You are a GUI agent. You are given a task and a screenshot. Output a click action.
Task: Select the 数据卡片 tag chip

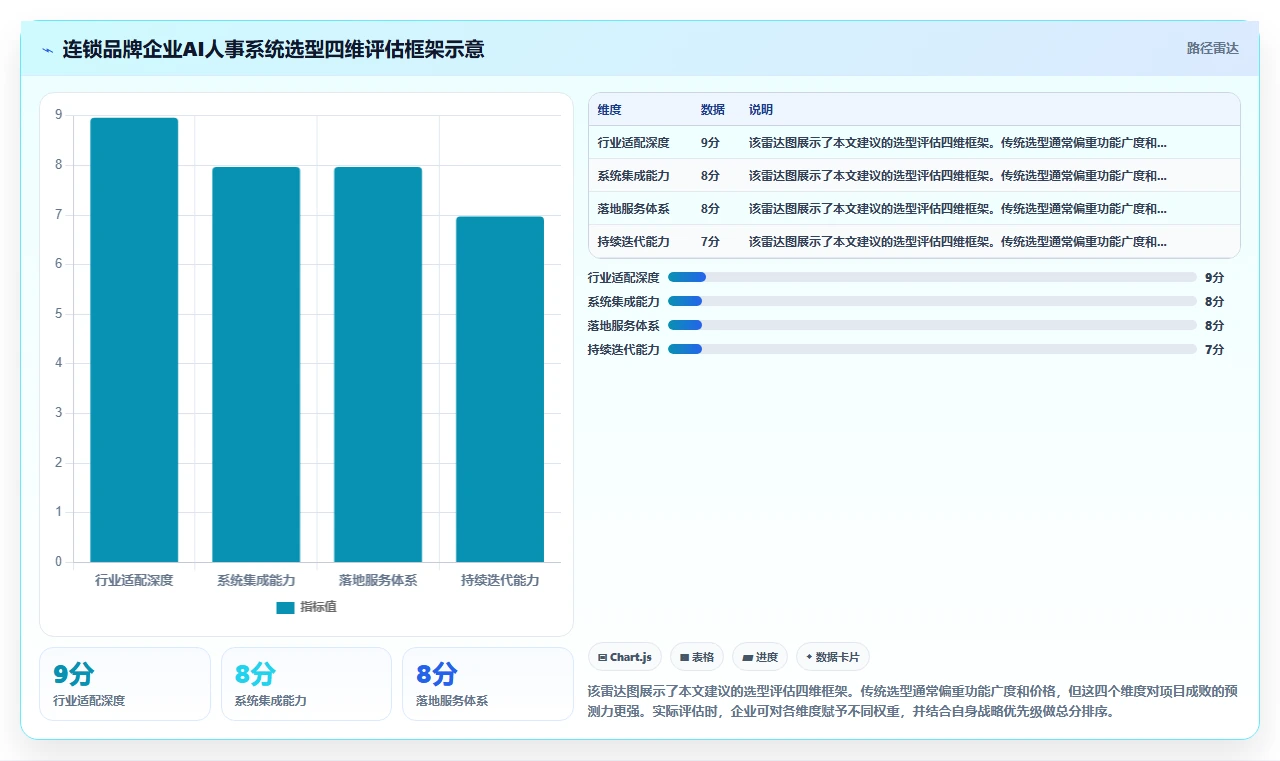point(833,657)
